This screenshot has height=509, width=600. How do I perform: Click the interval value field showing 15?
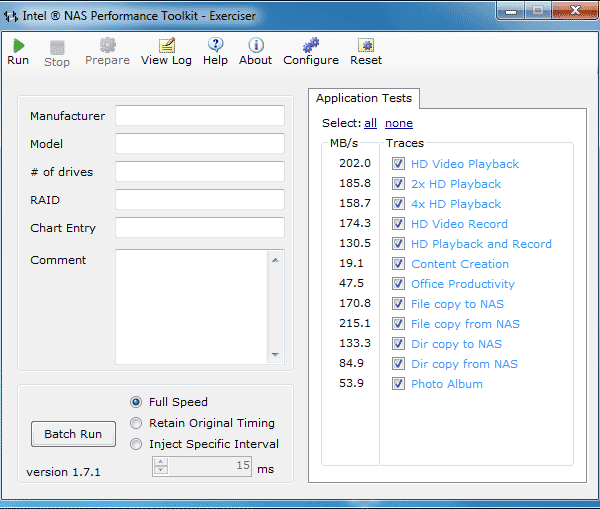tap(210, 466)
